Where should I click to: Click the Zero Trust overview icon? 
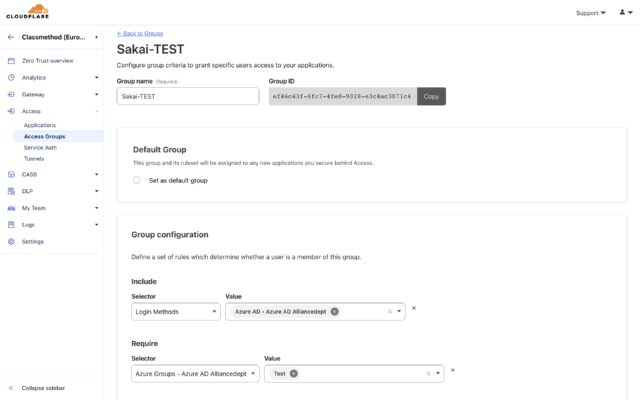[11, 61]
